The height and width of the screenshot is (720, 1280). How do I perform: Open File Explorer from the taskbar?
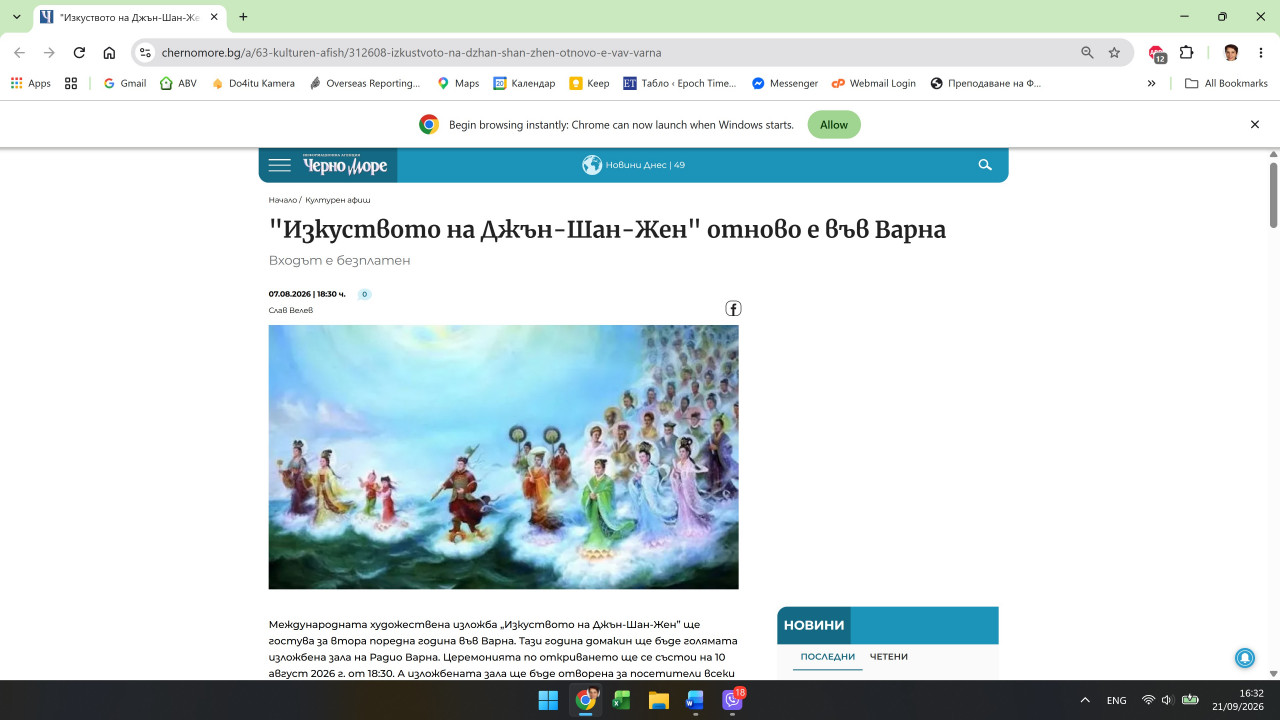click(658, 700)
